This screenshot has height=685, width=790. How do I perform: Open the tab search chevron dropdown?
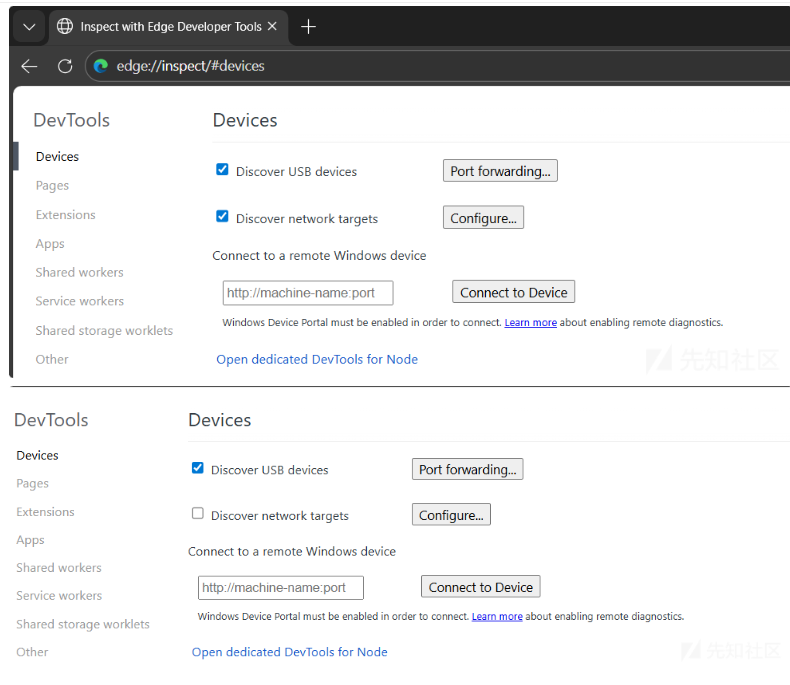point(29,27)
